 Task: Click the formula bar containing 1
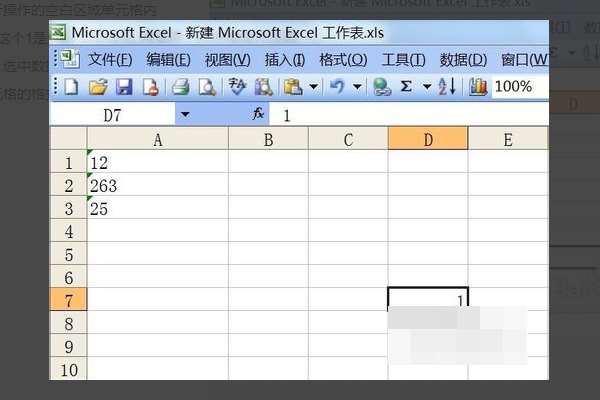(x=409, y=114)
